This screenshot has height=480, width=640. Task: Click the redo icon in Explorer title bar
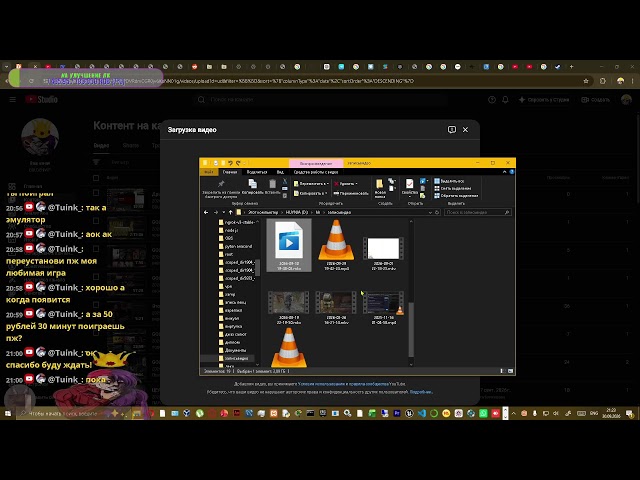pyautogui.click(x=238, y=163)
